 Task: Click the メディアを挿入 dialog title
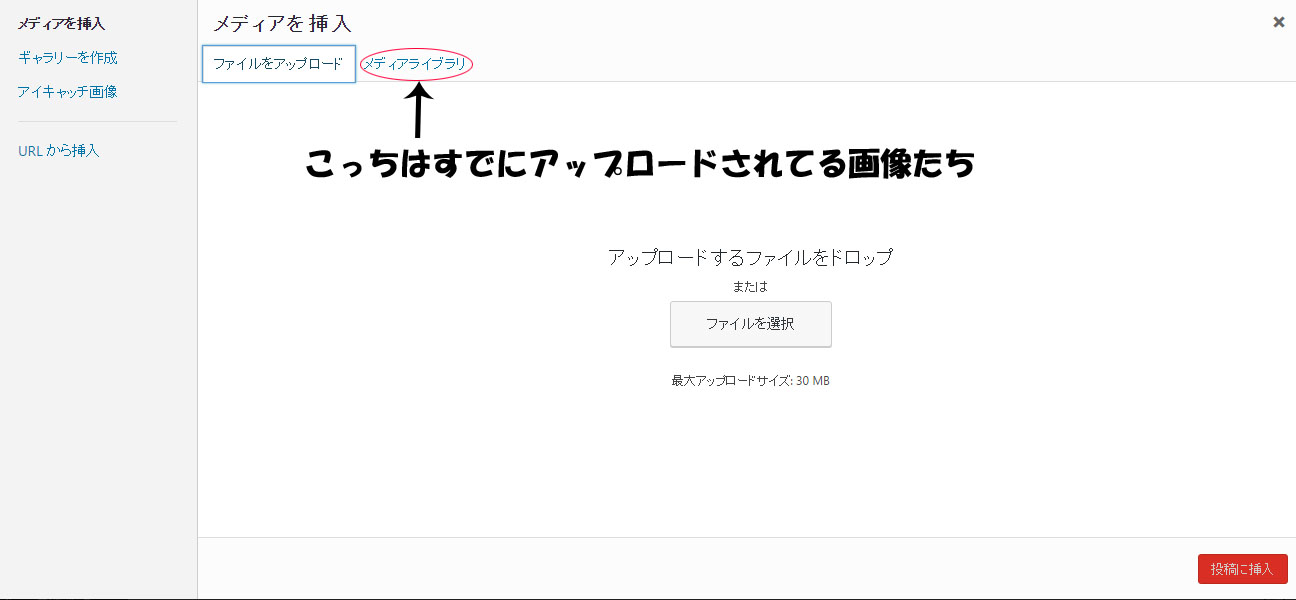(x=282, y=23)
